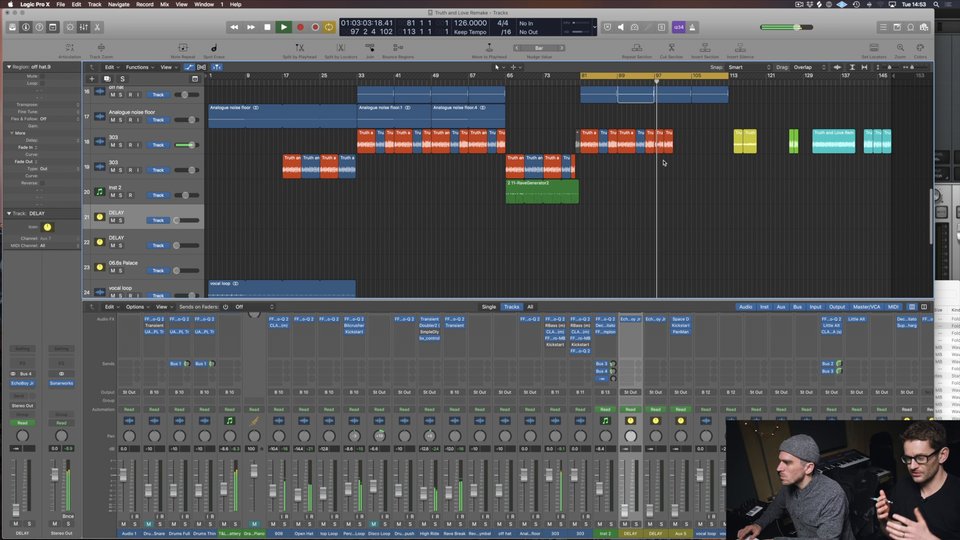Open the Navigate menu
The width and height of the screenshot is (960, 540).
point(119,4)
